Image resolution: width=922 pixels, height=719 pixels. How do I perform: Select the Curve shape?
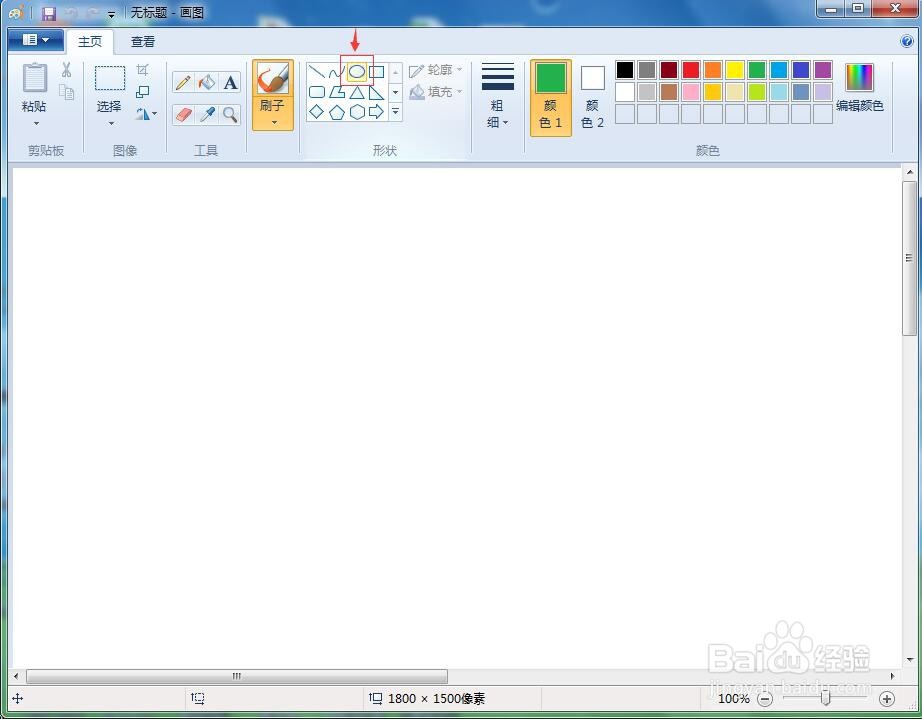[x=336, y=72]
